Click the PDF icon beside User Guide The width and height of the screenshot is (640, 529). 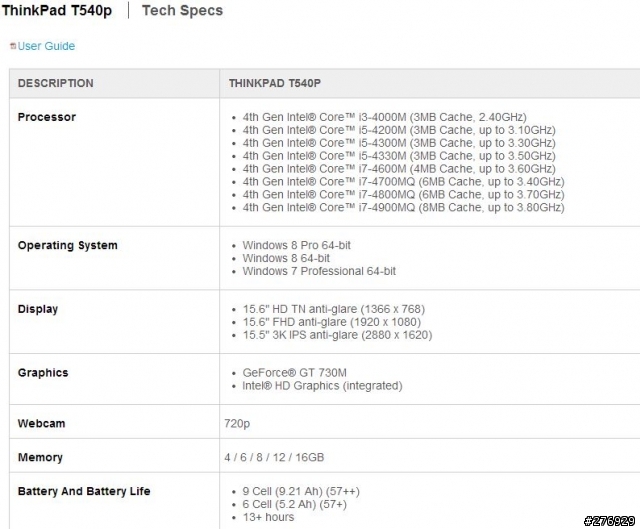13,46
